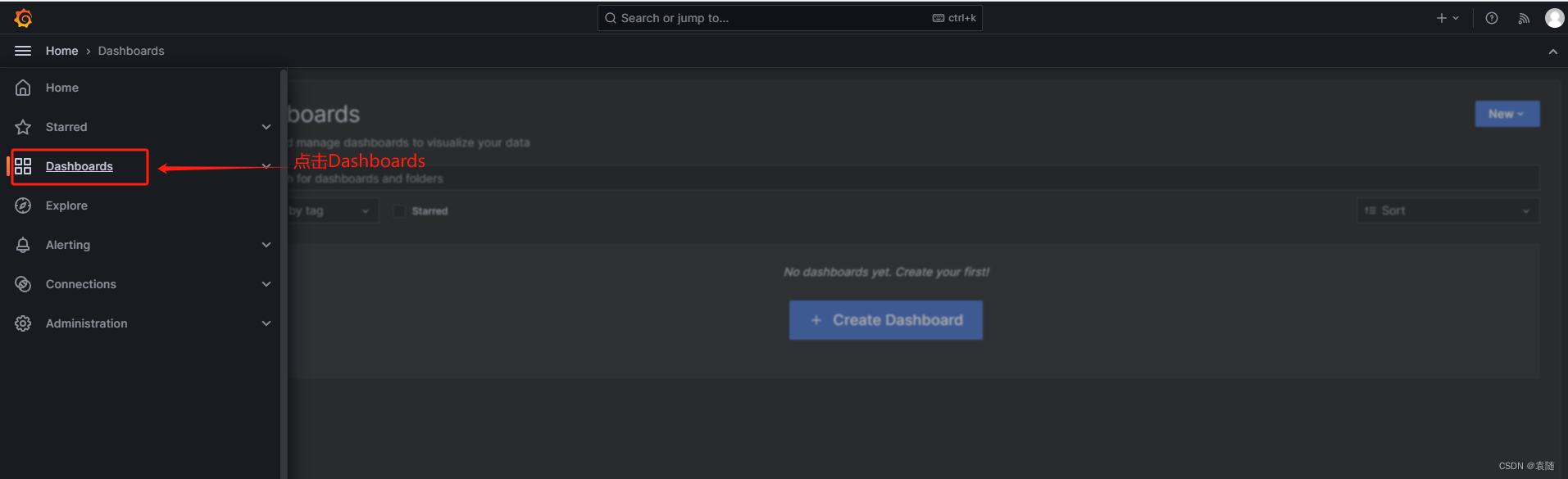
Task: Expand the Connections section chevron
Action: pyautogui.click(x=266, y=284)
